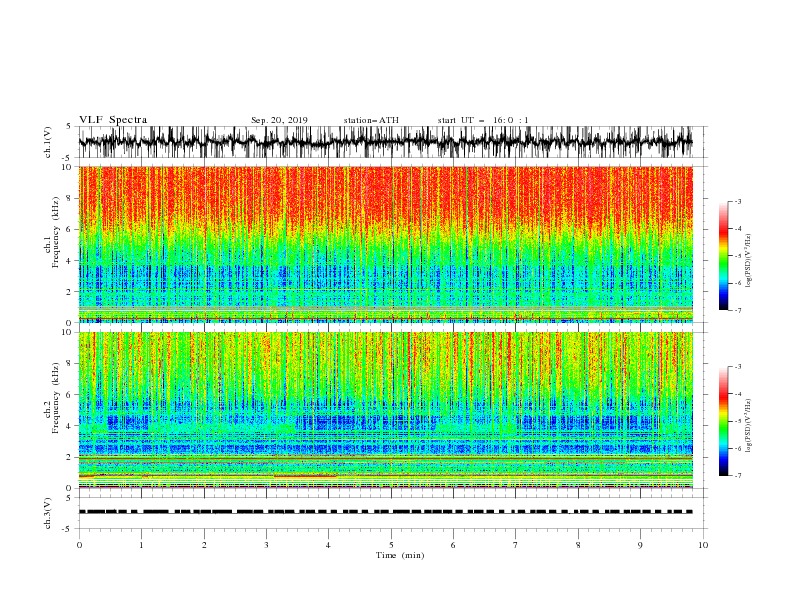Click the "ch.2 Frequency (kHz)" axis label
This screenshot has width=792, height=612.
(52, 398)
